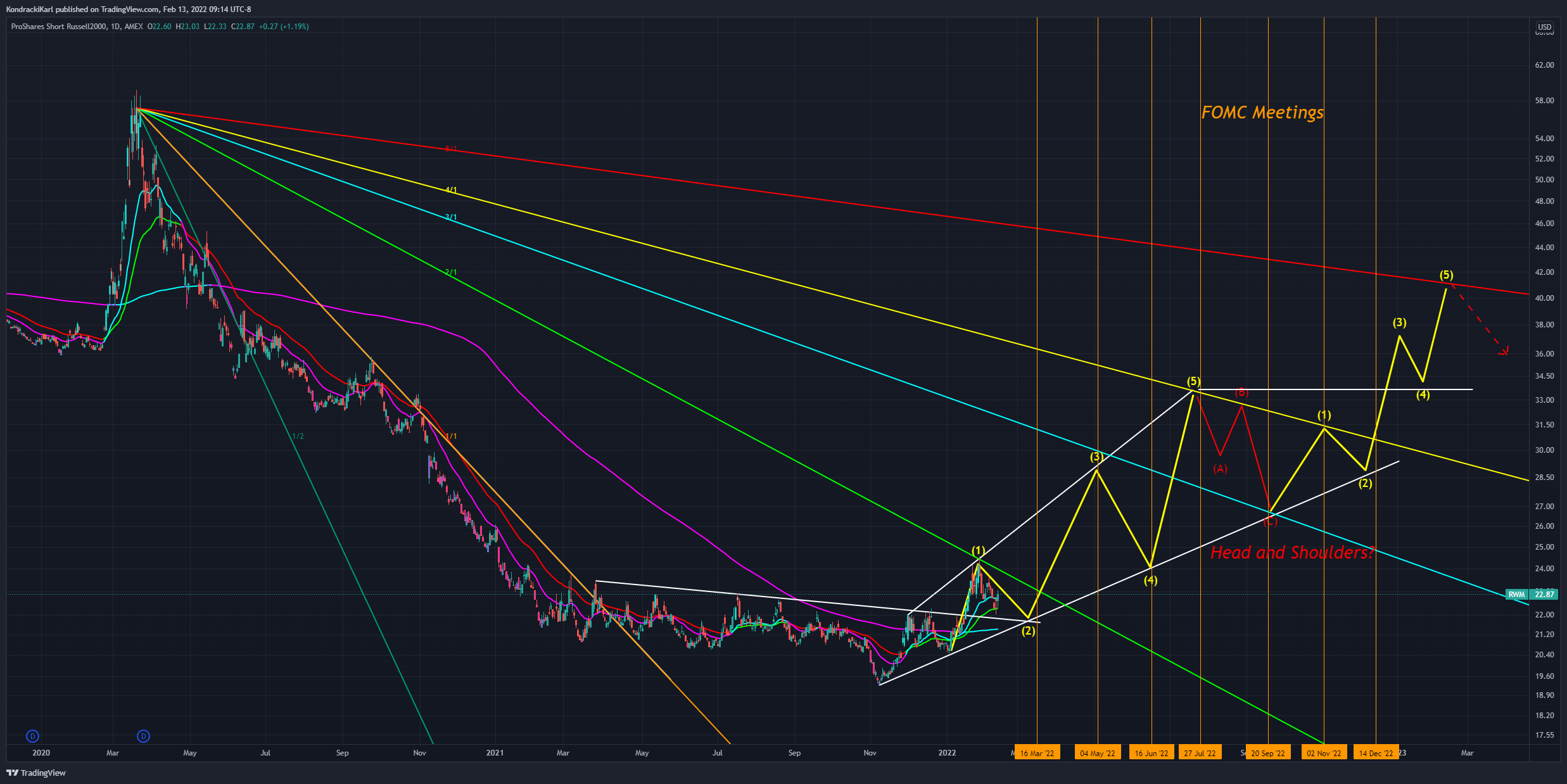Click the 3/1 Gann fan label
1567x784 pixels.
coord(451,217)
